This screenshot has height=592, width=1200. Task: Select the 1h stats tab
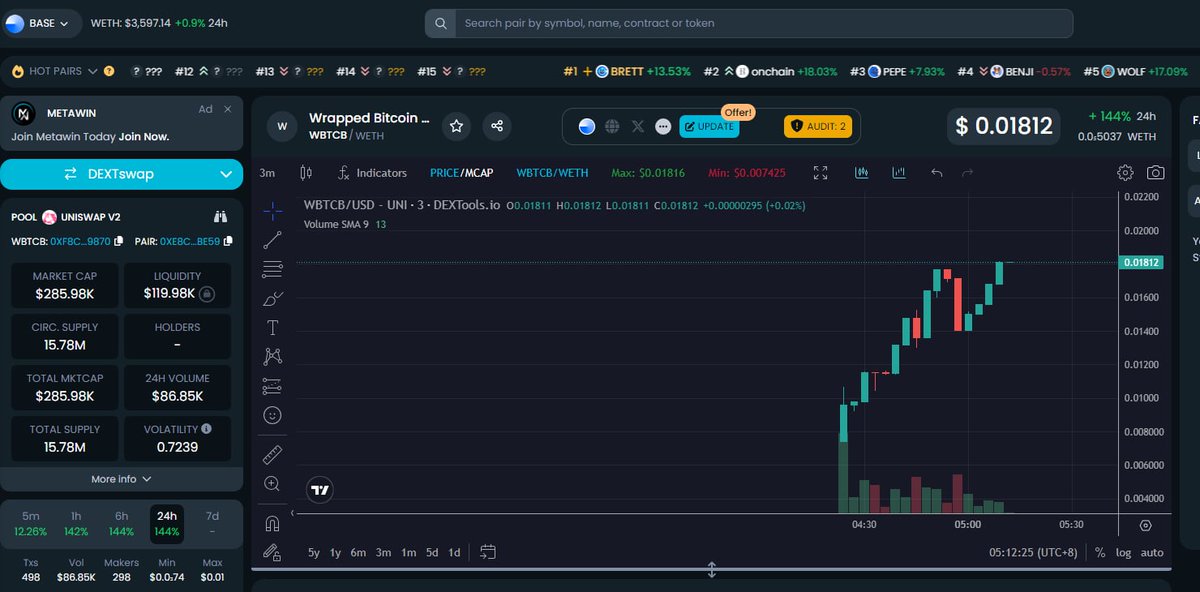point(76,523)
